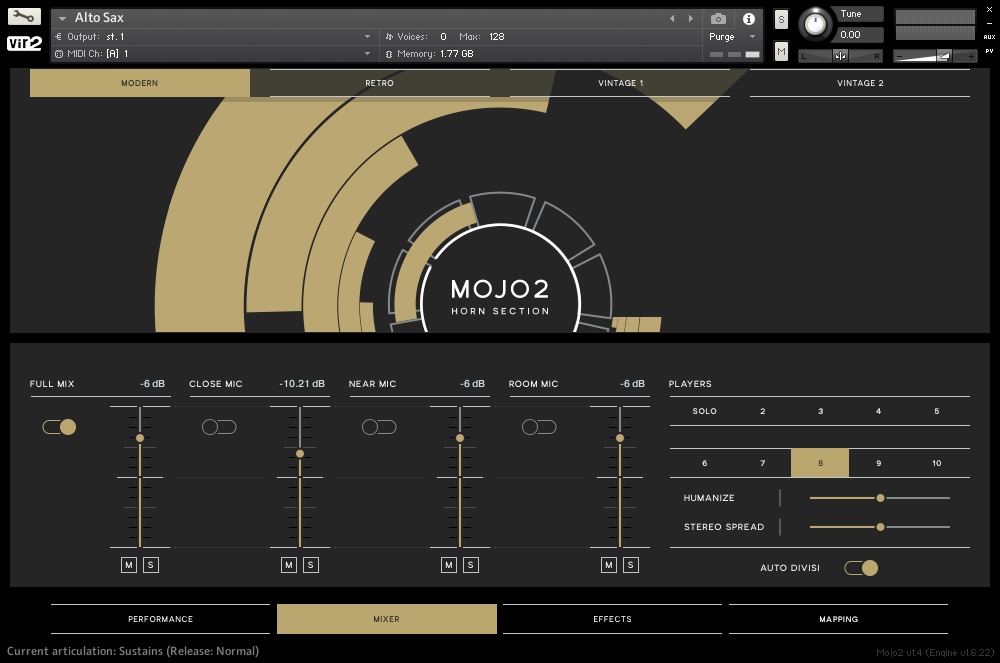1000x663 pixels.
Task: Click the info (i) icon in header
Action: tap(748, 18)
